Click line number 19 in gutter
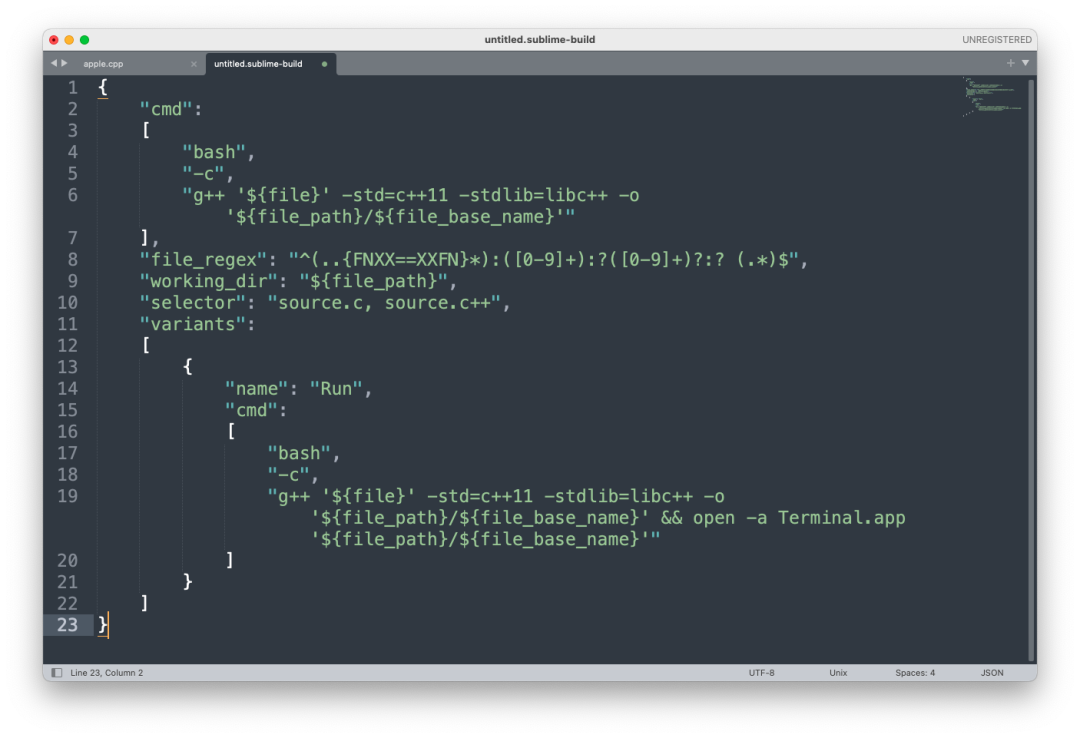Viewport: 1080px width, 738px height. coord(68,496)
